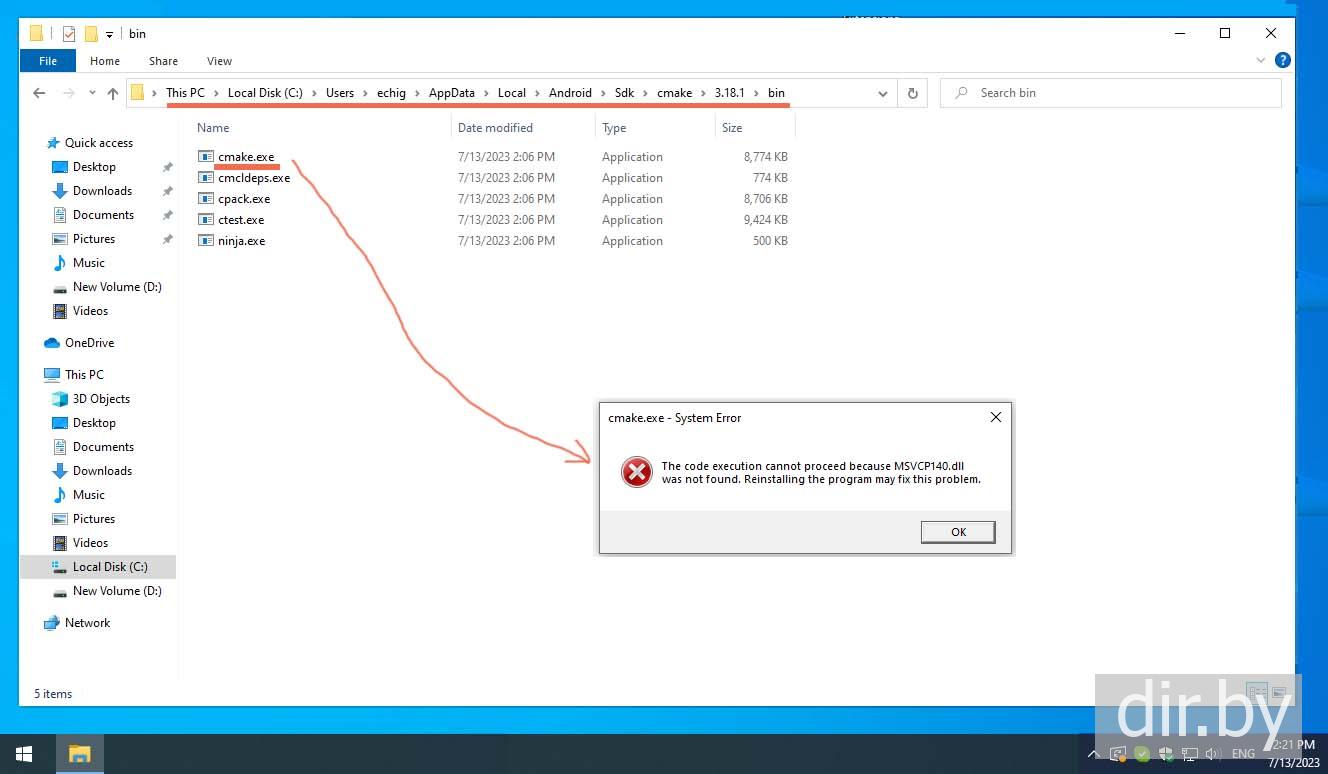Viewport: 1328px width, 774px height.
Task: Click the Network icon in the sidebar
Action: [52, 623]
